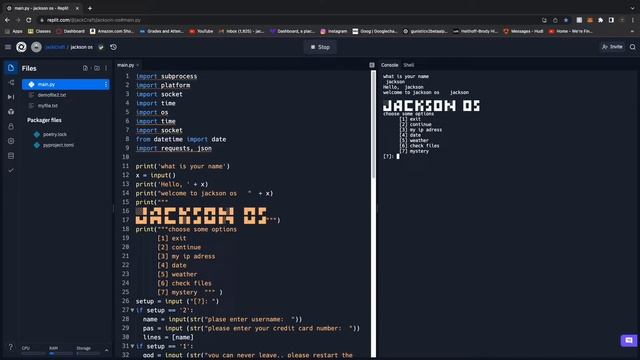
Task: Expand the resource usage chevron
Action: pyautogui.click(x=107, y=350)
